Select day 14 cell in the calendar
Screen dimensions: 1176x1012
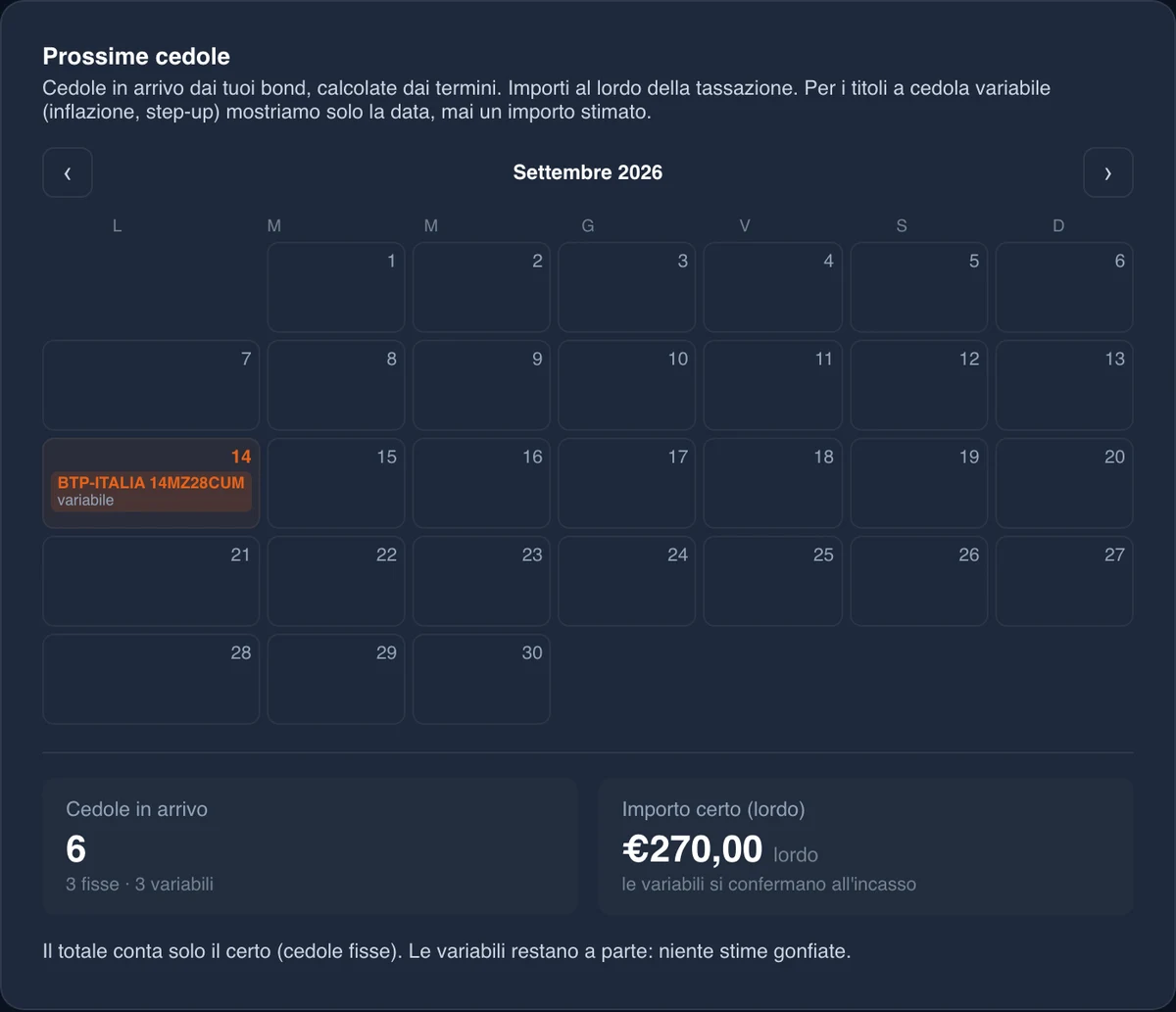point(151,483)
